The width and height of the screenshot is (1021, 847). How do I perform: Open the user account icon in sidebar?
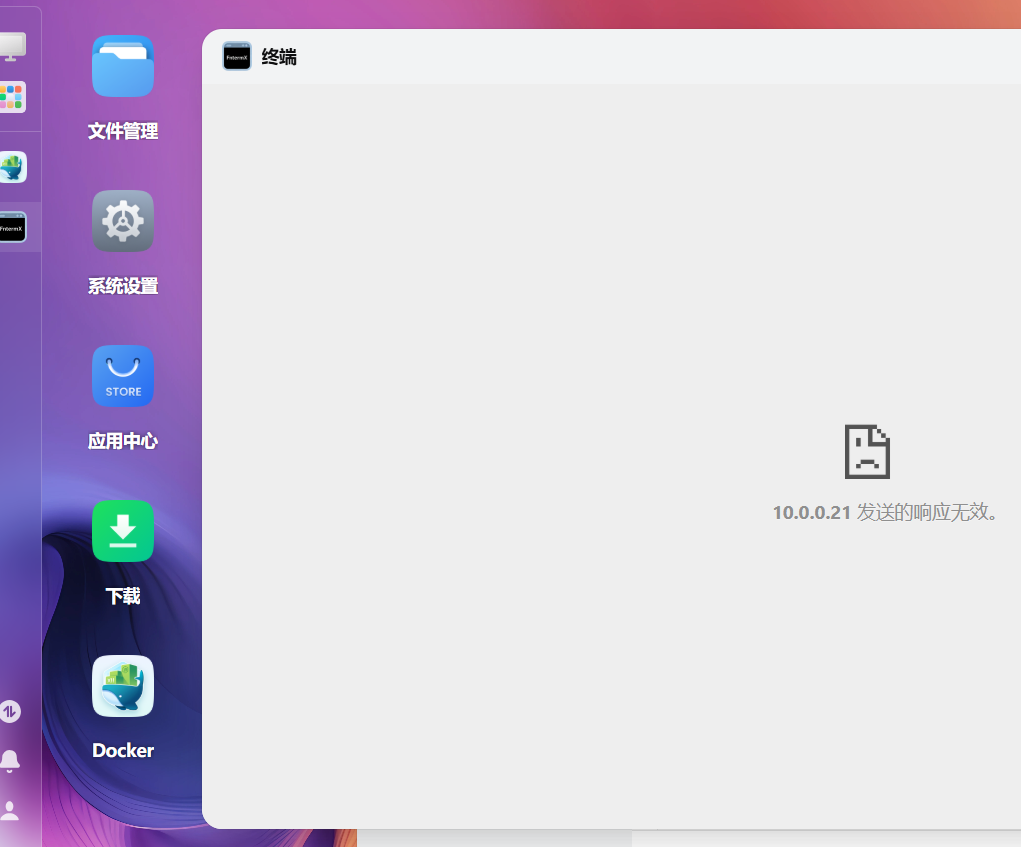(9, 811)
